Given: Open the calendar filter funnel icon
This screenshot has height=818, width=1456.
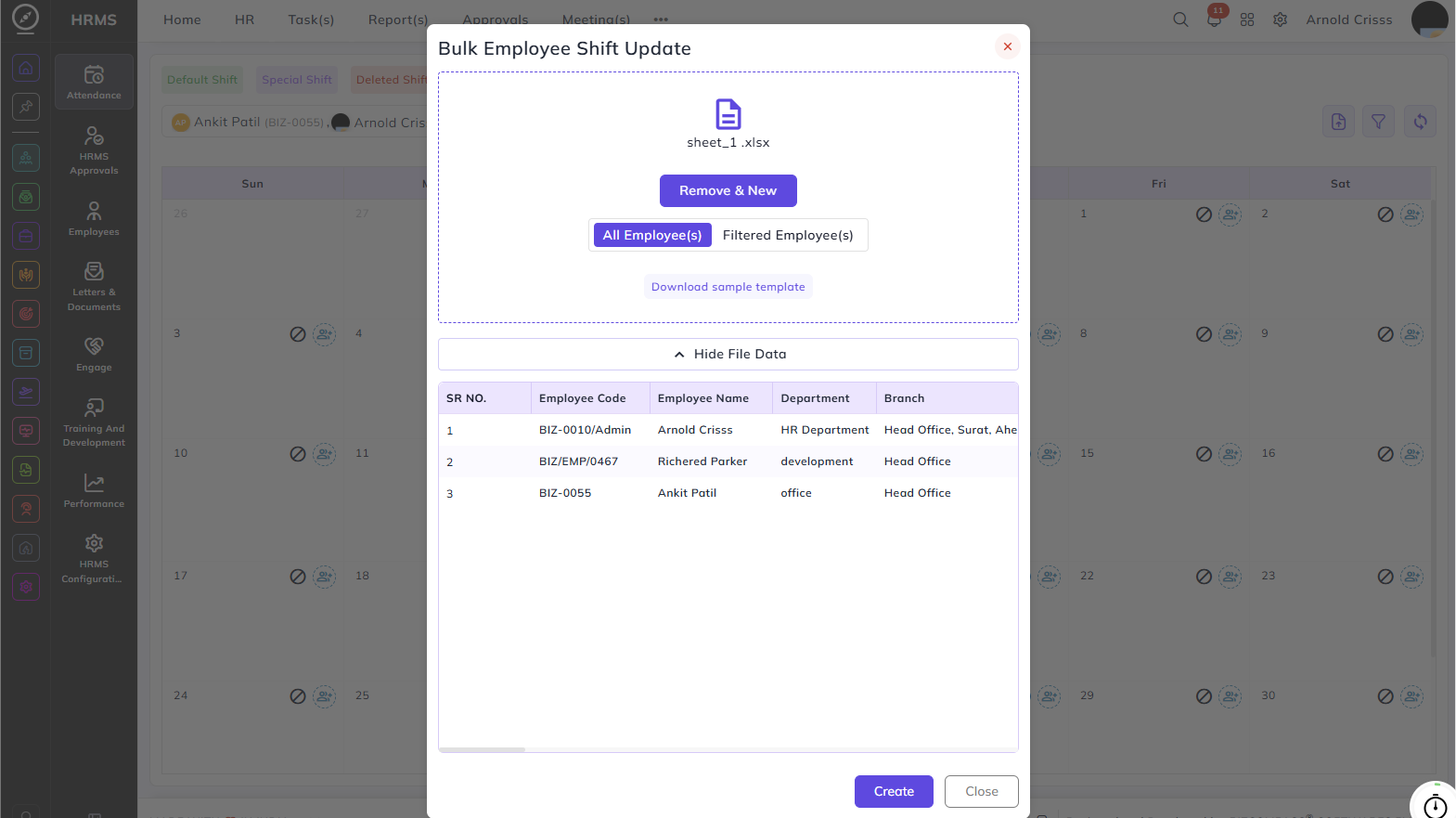Looking at the screenshot, I should 1379,122.
